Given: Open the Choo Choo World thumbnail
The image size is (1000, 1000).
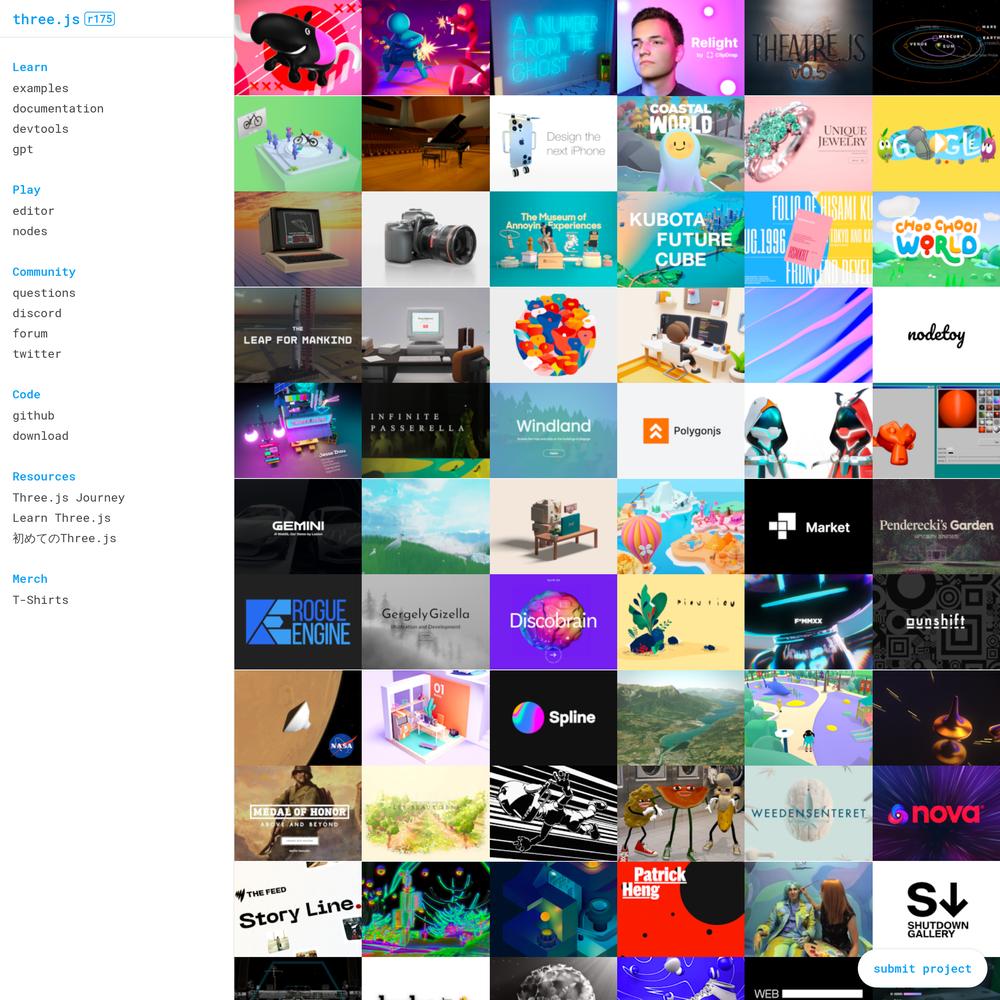Looking at the screenshot, I should [936, 239].
